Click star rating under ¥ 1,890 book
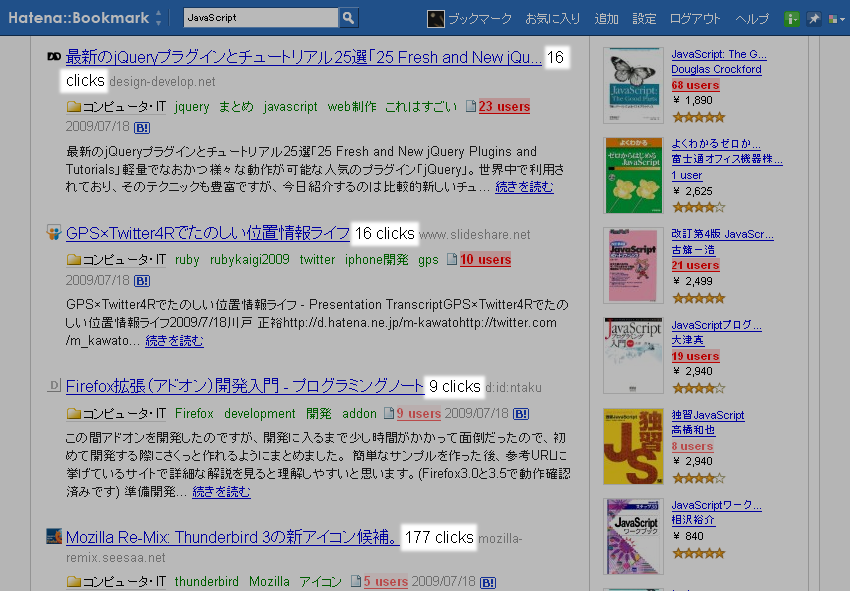The height and width of the screenshot is (591, 850). tap(698, 117)
